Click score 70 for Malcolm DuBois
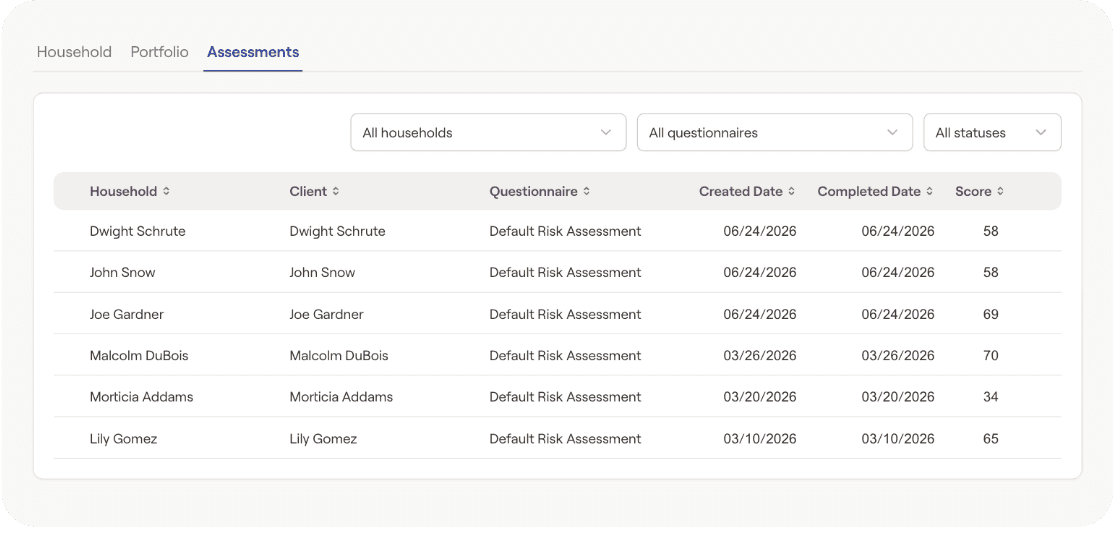 tap(991, 356)
